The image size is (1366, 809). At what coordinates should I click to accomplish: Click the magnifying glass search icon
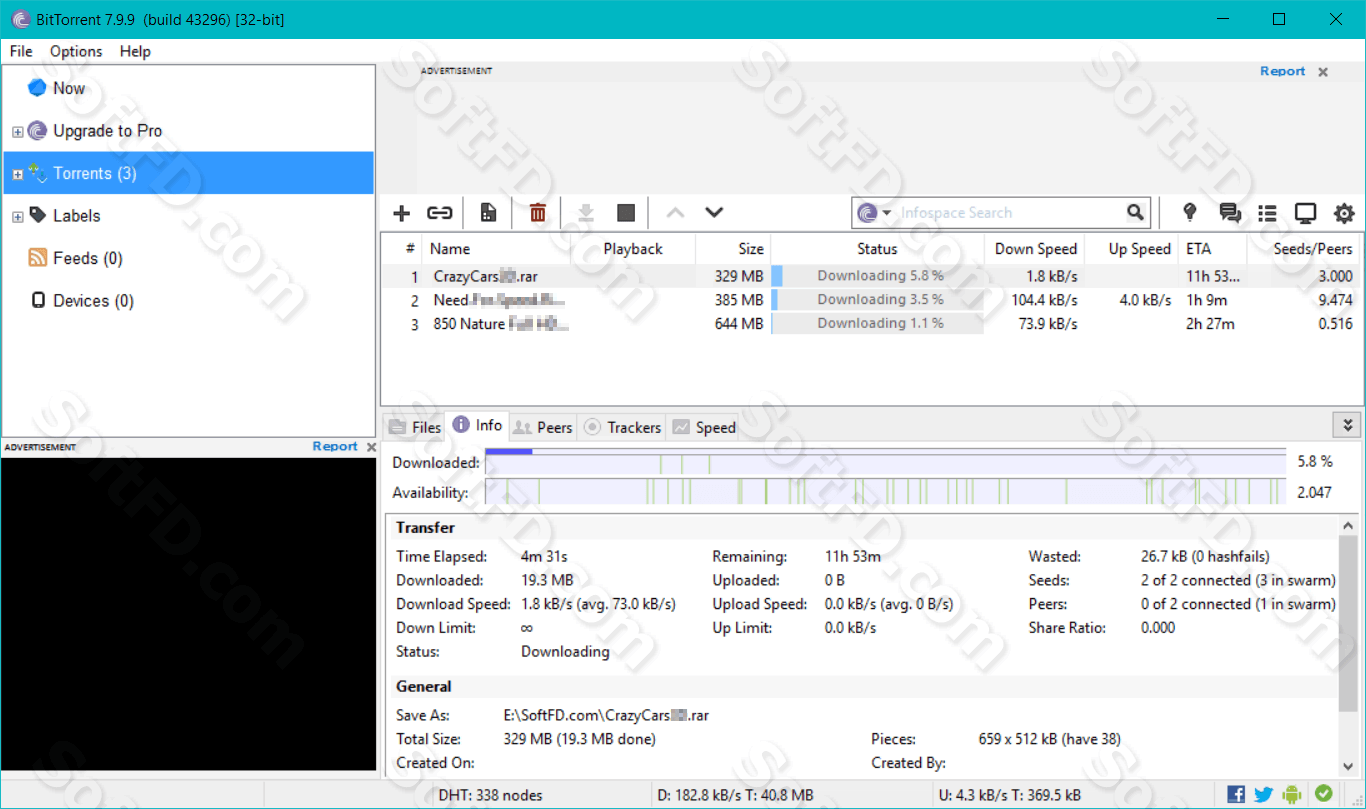tap(1135, 213)
